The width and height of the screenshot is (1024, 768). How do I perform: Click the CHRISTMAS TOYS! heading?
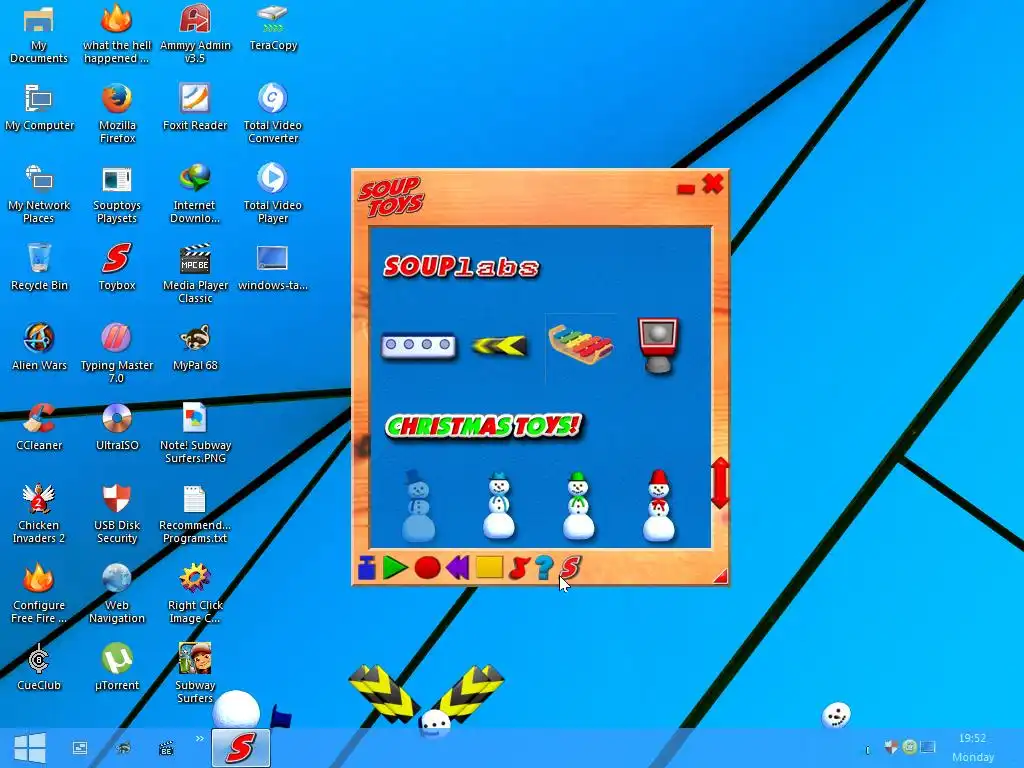483,426
